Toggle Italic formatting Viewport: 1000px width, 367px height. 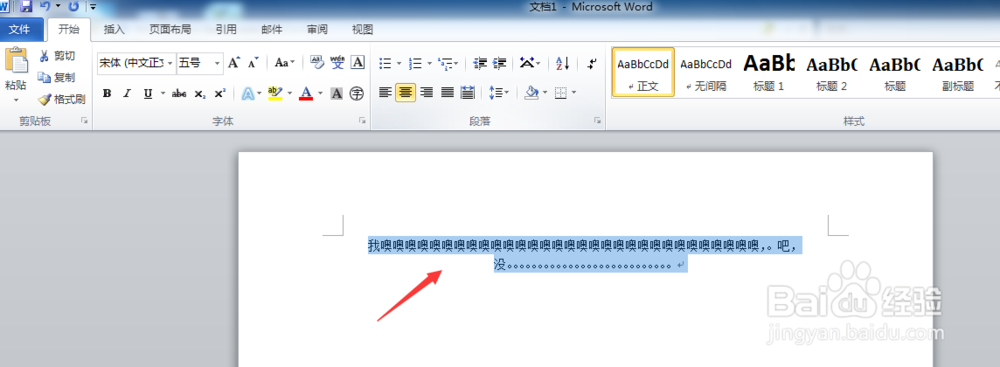coord(127,94)
